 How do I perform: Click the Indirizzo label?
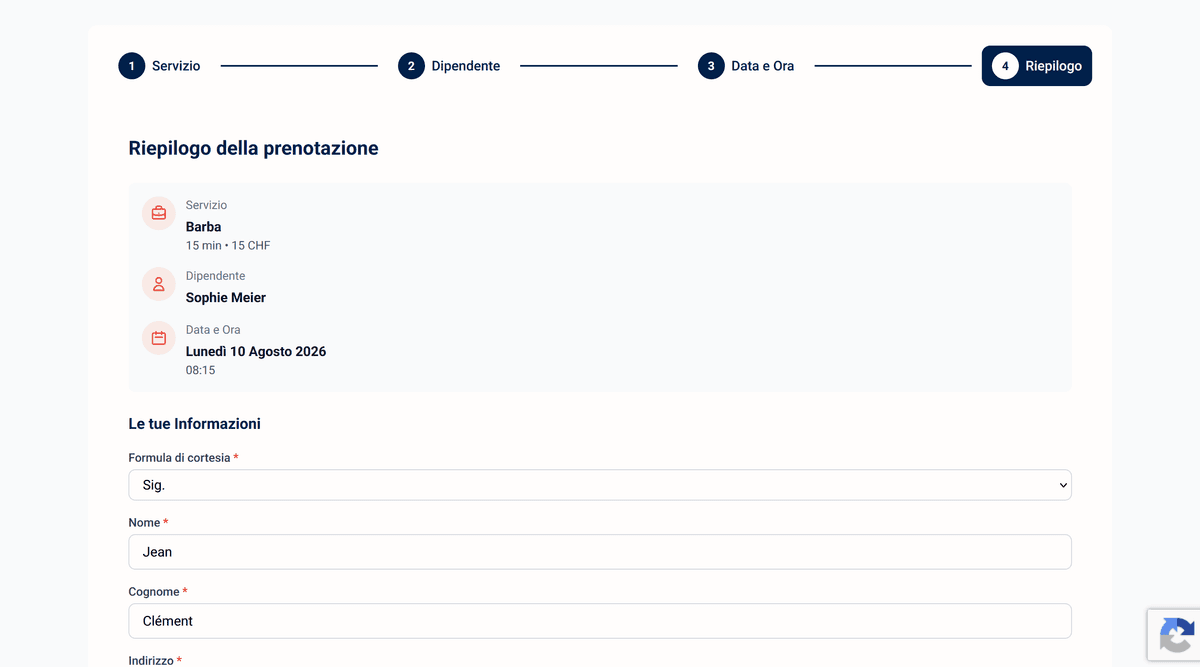click(153, 661)
